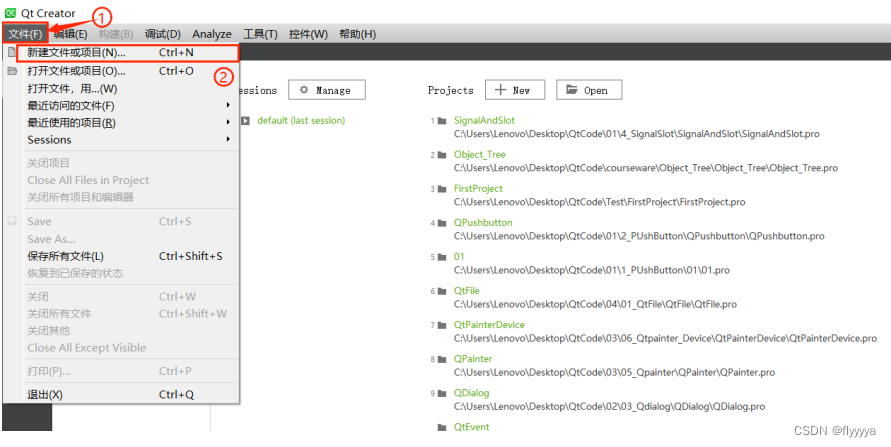
Task: Click the SignalAndSlot.pro file path
Action: [636, 134]
